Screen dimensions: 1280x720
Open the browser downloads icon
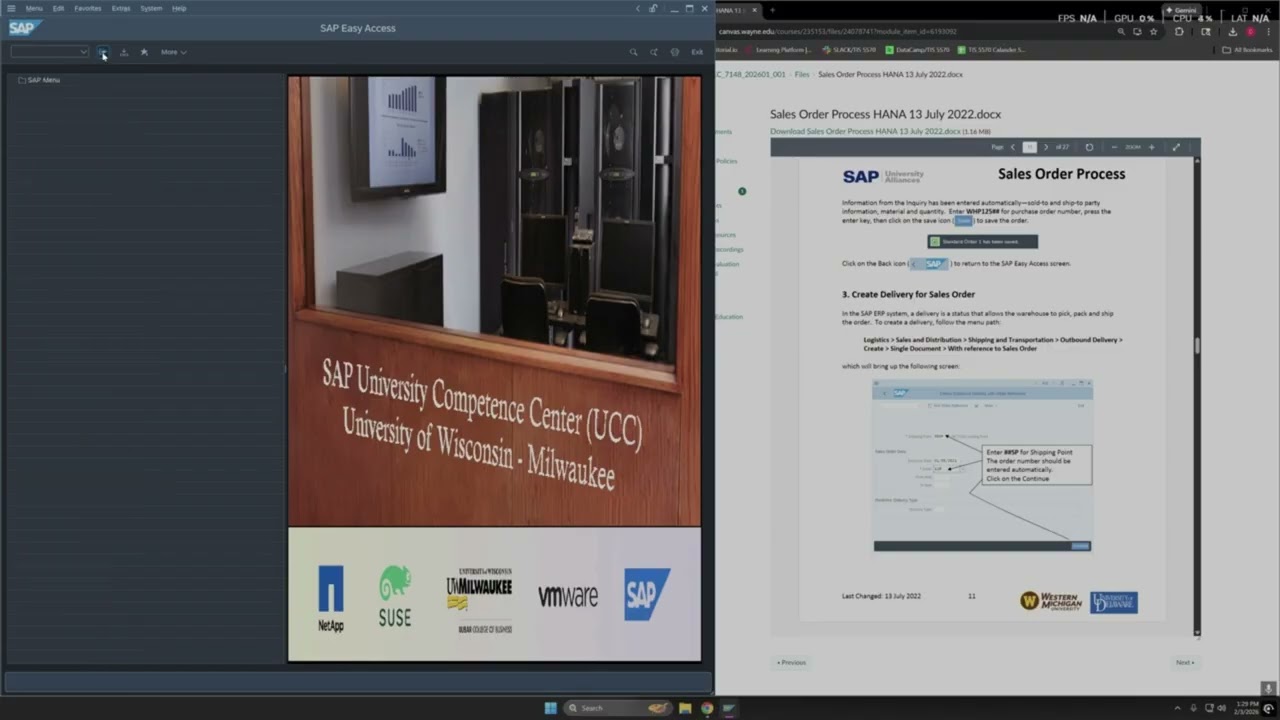coord(1233,31)
